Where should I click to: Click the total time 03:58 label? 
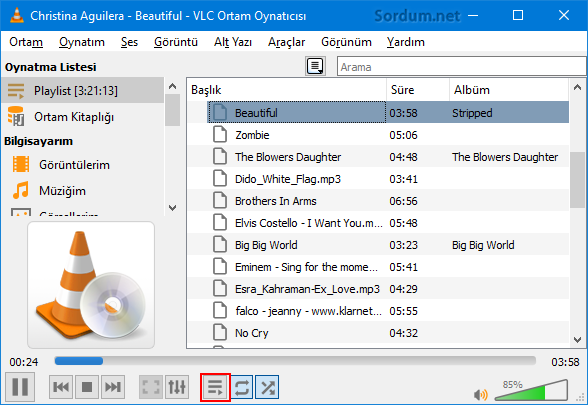click(565, 362)
